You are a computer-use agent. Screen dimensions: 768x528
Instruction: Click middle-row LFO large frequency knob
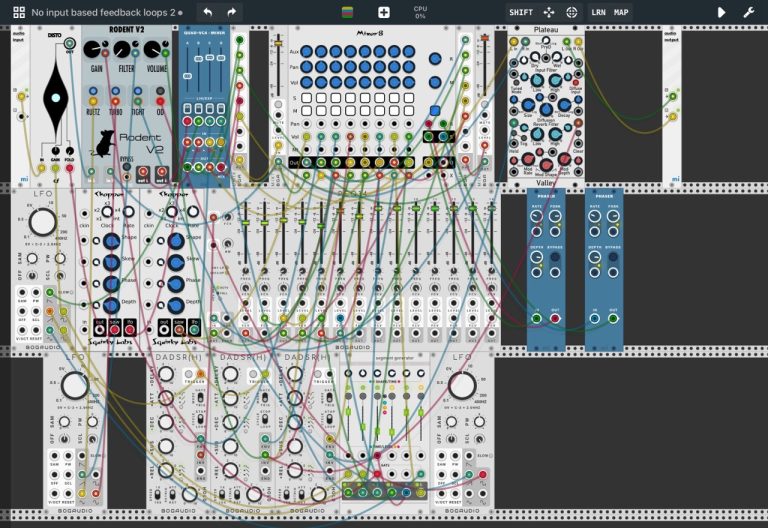point(43,222)
